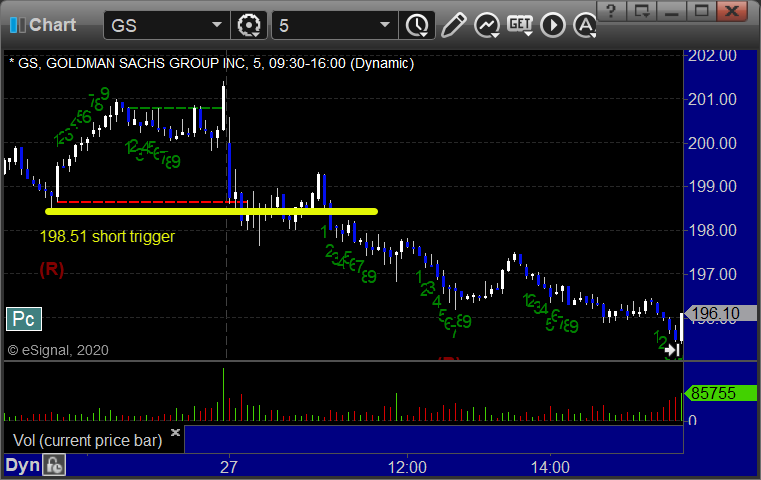Screen dimensions: 761x480
Task: Close the Vol (current price bar) panel
Action: [x=176, y=434]
